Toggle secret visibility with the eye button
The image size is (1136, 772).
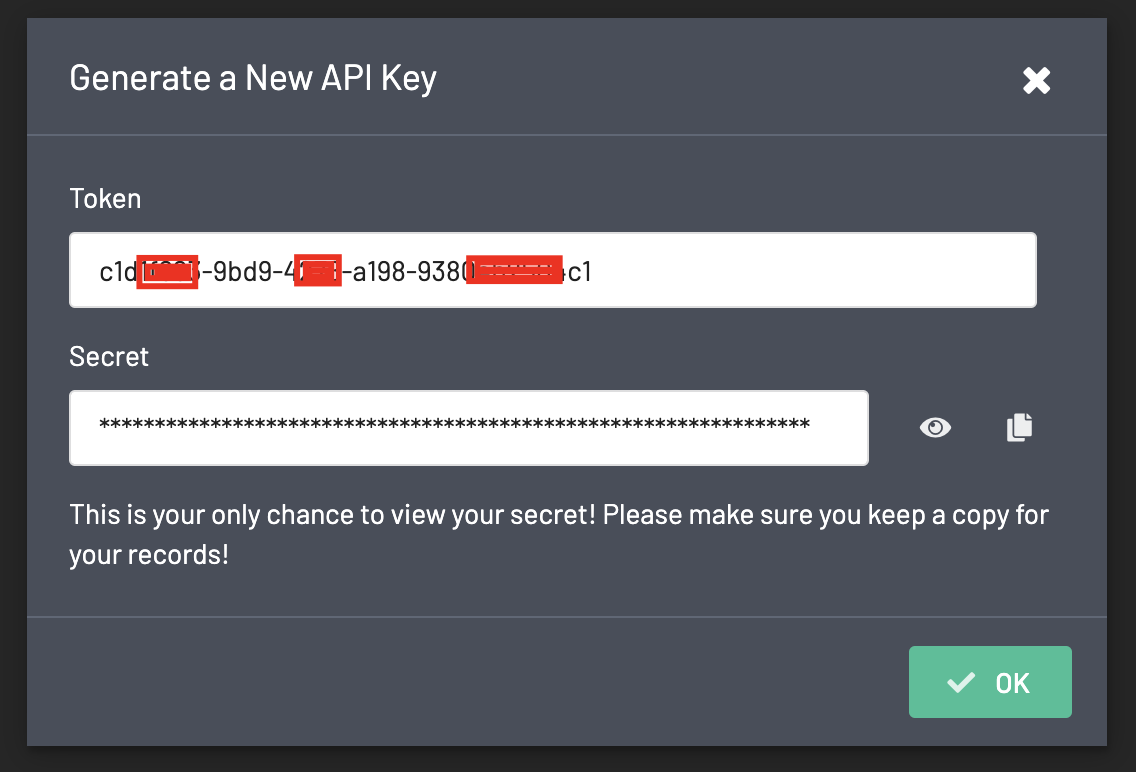point(935,427)
